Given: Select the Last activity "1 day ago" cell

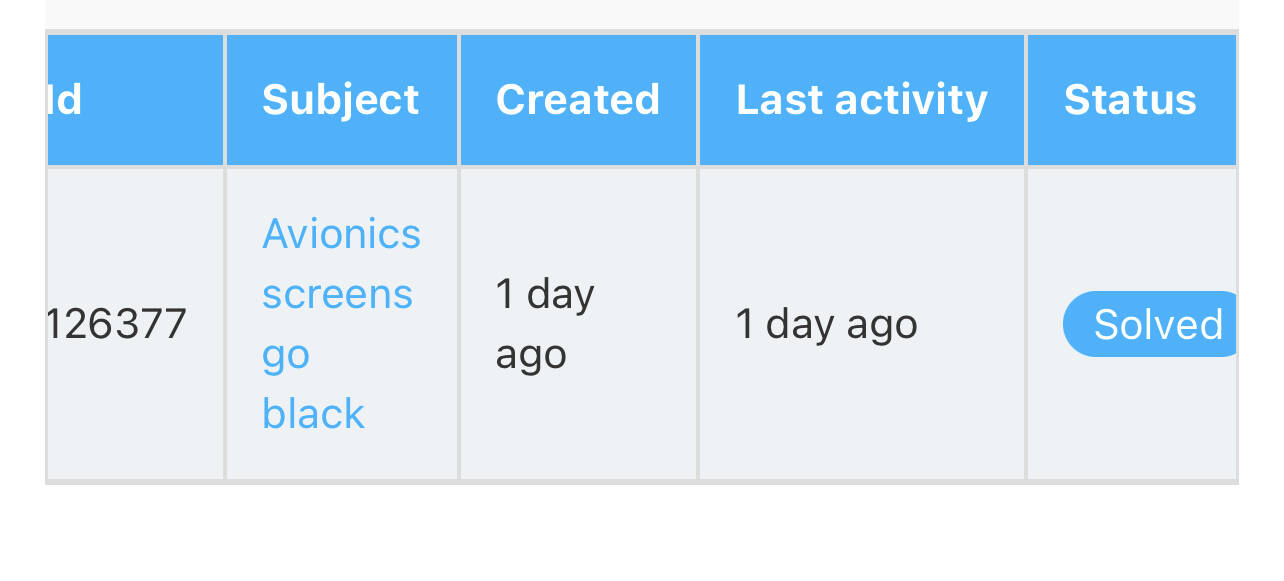Looking at the screenshot, I should click(x=826, y=324).
